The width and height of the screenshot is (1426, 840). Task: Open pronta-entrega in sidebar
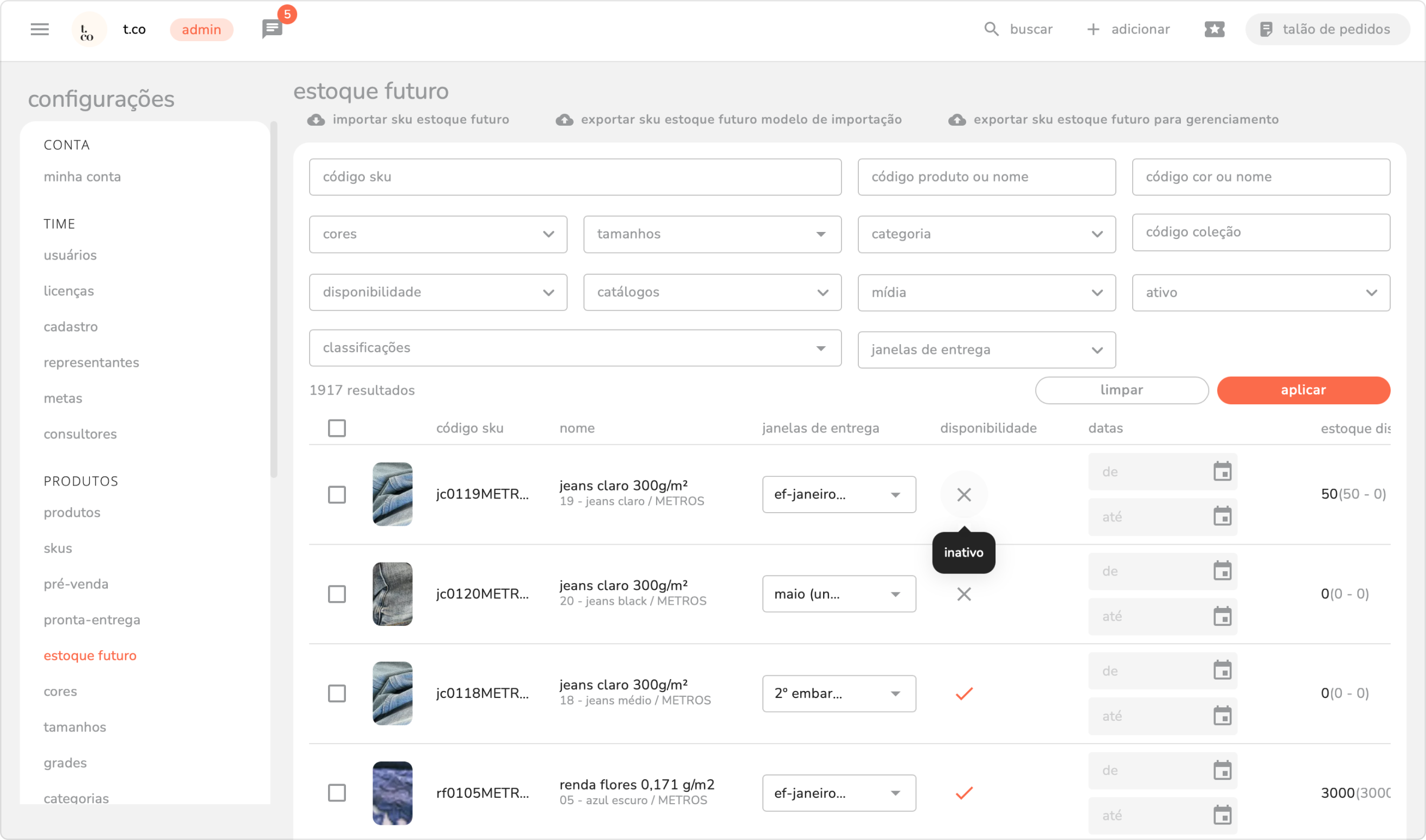[92, 620]
